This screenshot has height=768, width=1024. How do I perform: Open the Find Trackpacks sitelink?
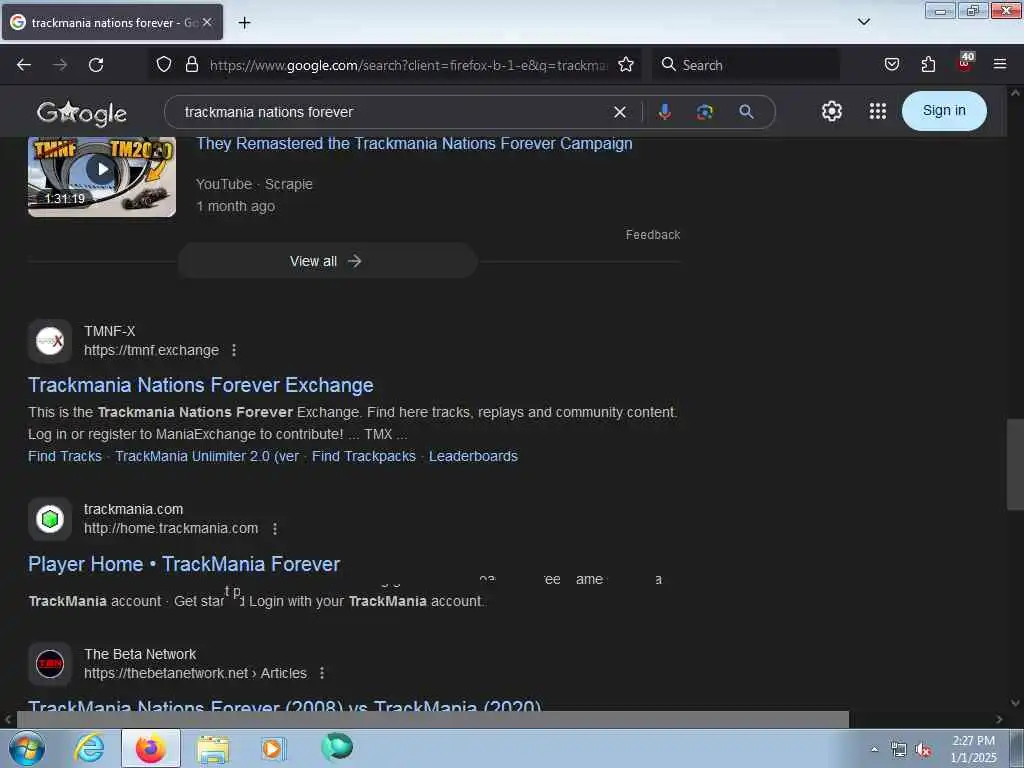click(x=364, y=456)
